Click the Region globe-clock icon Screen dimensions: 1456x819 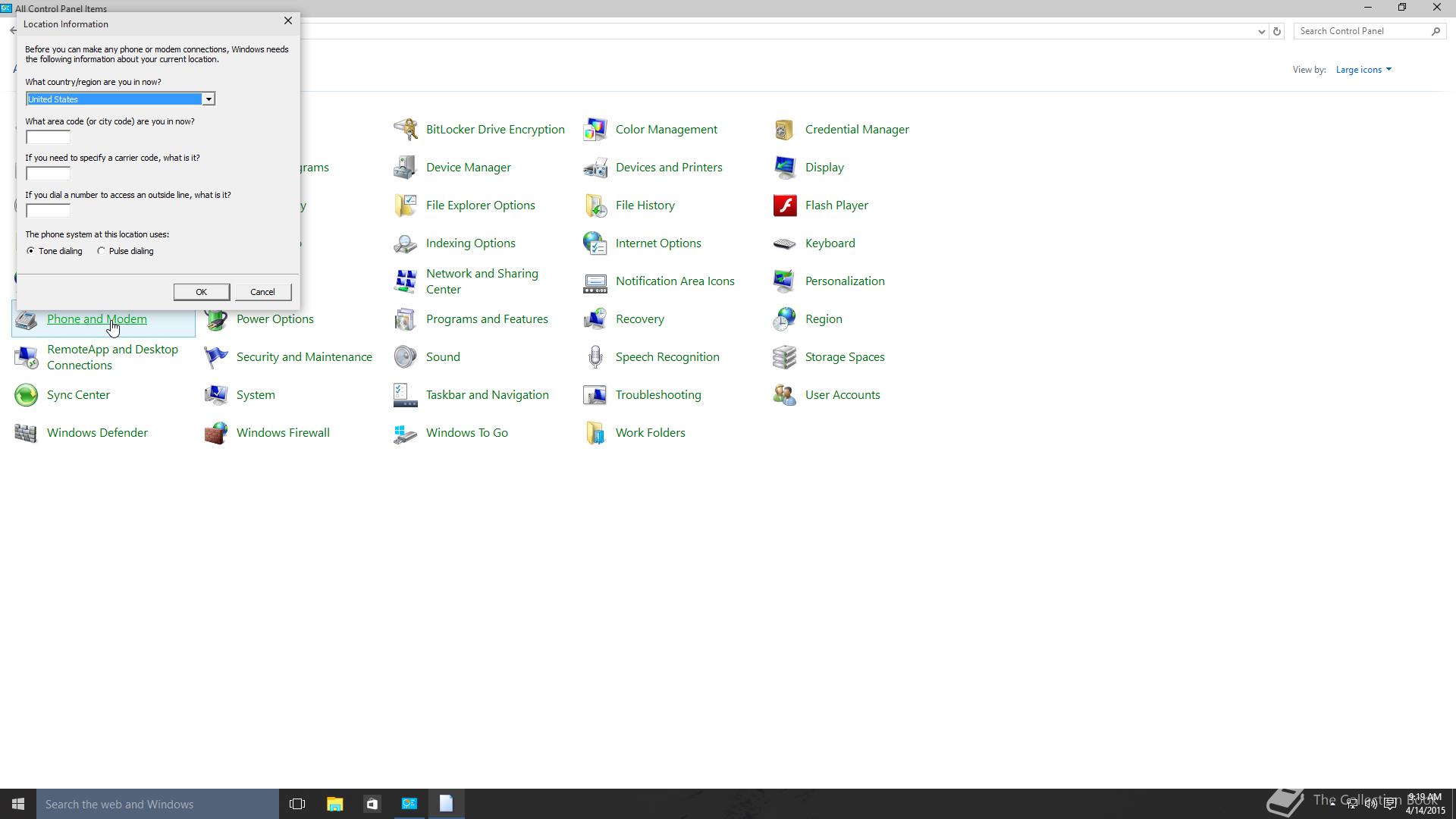(785, 319)
